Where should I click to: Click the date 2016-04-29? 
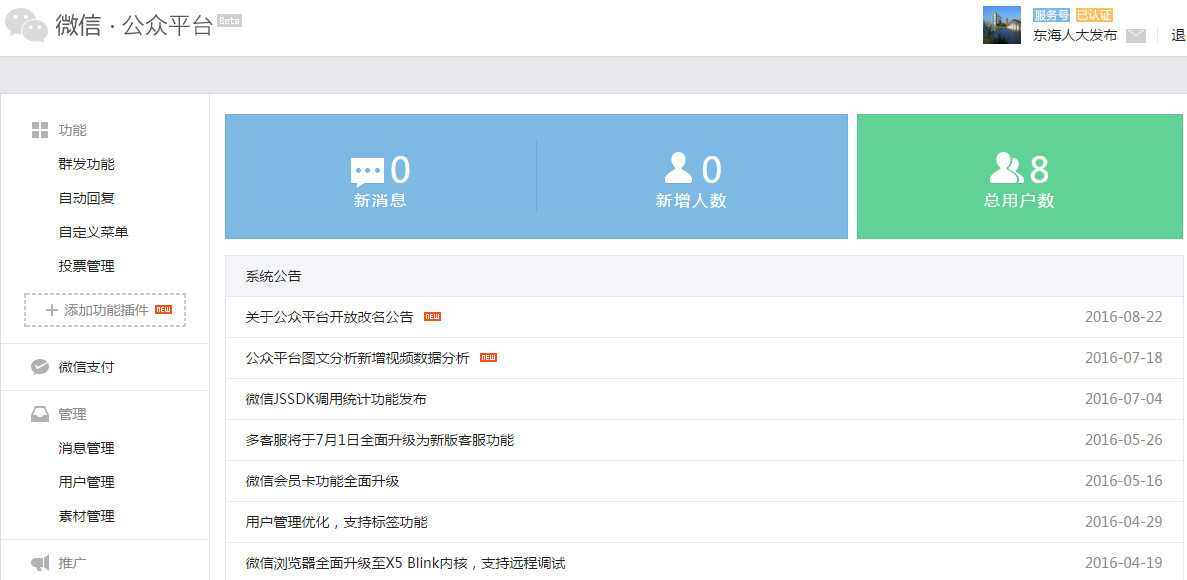1123,522
